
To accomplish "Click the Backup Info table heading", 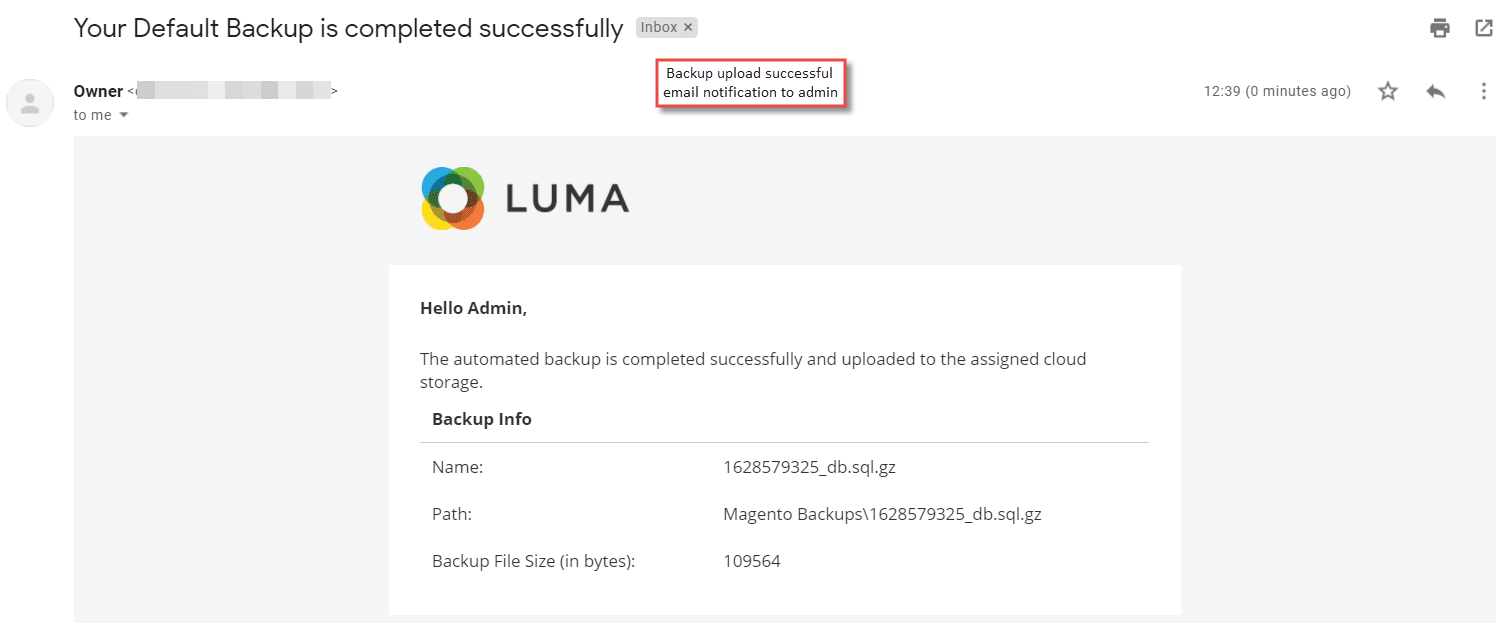I will point(482,419).
